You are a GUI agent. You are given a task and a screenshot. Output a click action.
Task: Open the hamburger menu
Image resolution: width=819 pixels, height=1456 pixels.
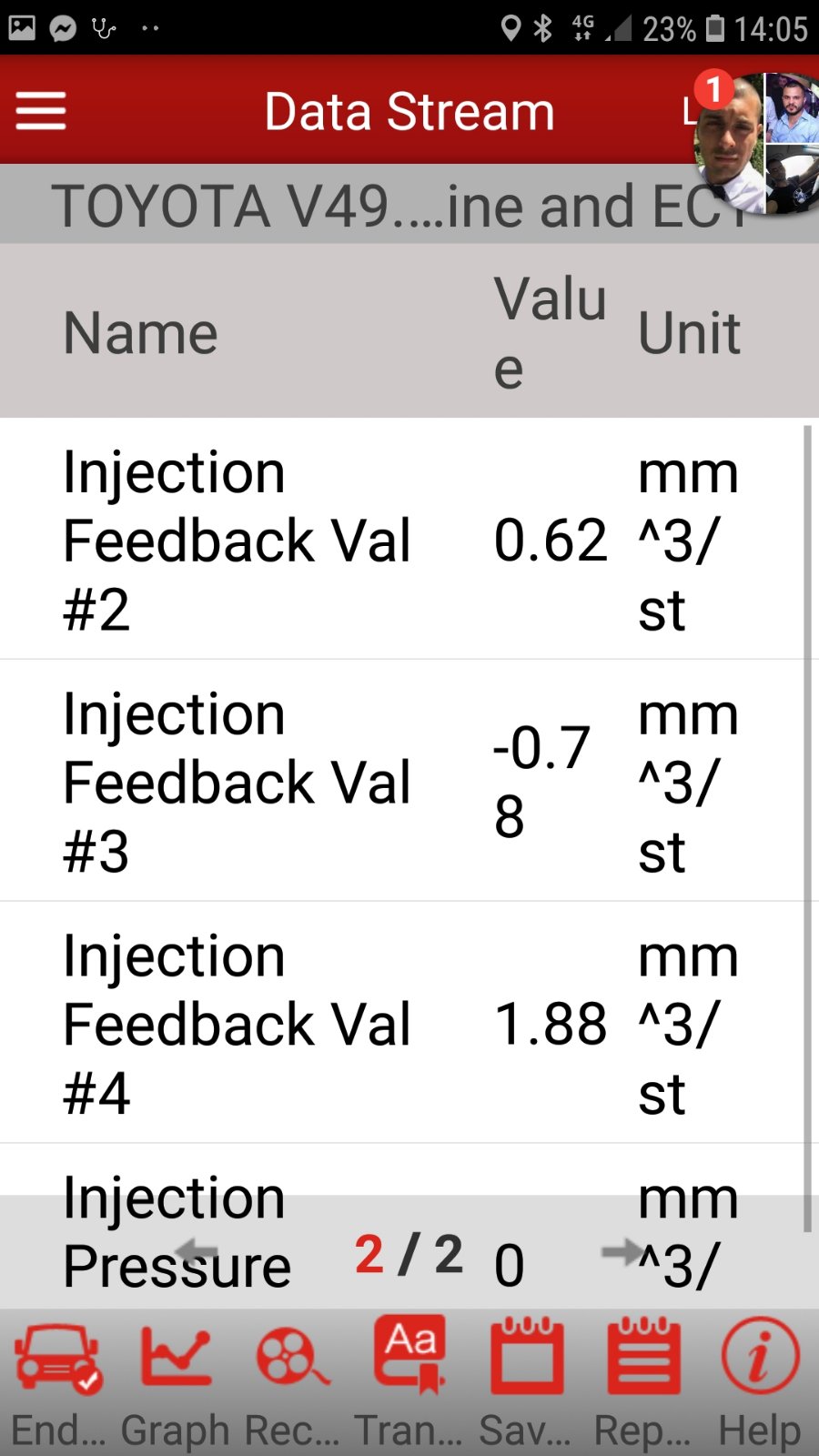(41, 111)
